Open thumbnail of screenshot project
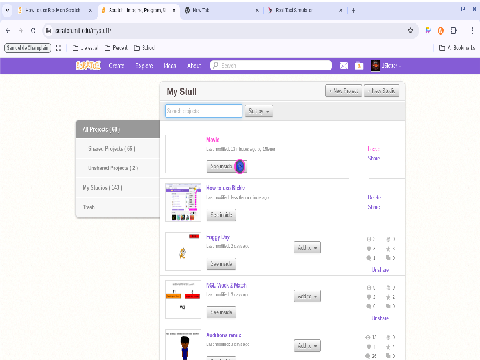 183,202
